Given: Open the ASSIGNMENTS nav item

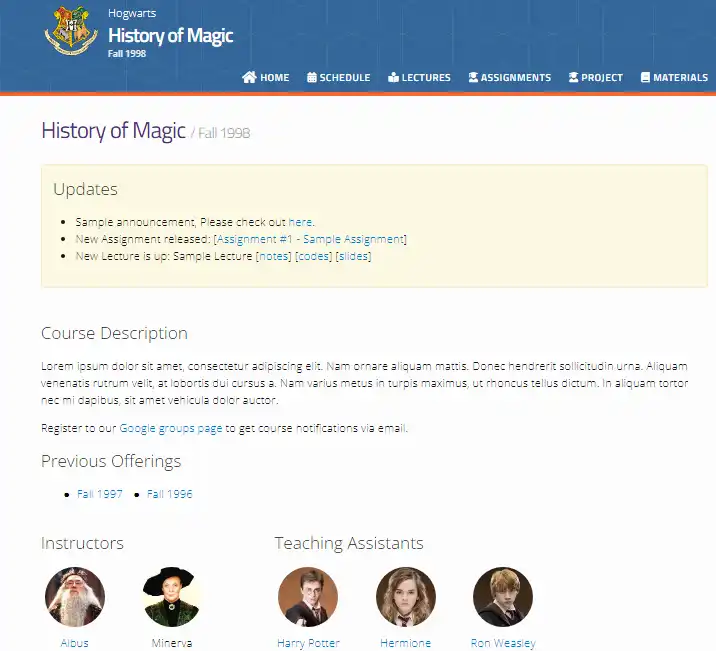Looking at the screenshot, I should [x=510, y=77].
